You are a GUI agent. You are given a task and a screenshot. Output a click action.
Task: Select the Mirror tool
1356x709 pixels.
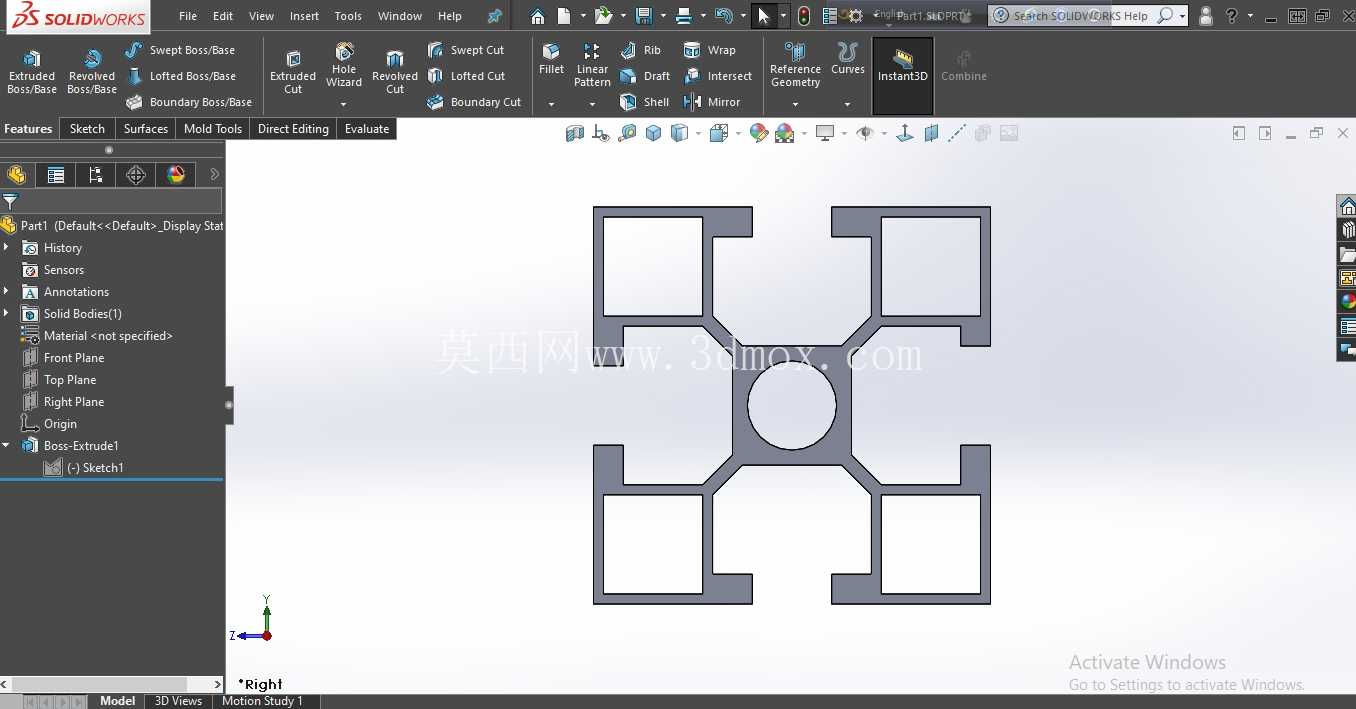click(712, 102)
